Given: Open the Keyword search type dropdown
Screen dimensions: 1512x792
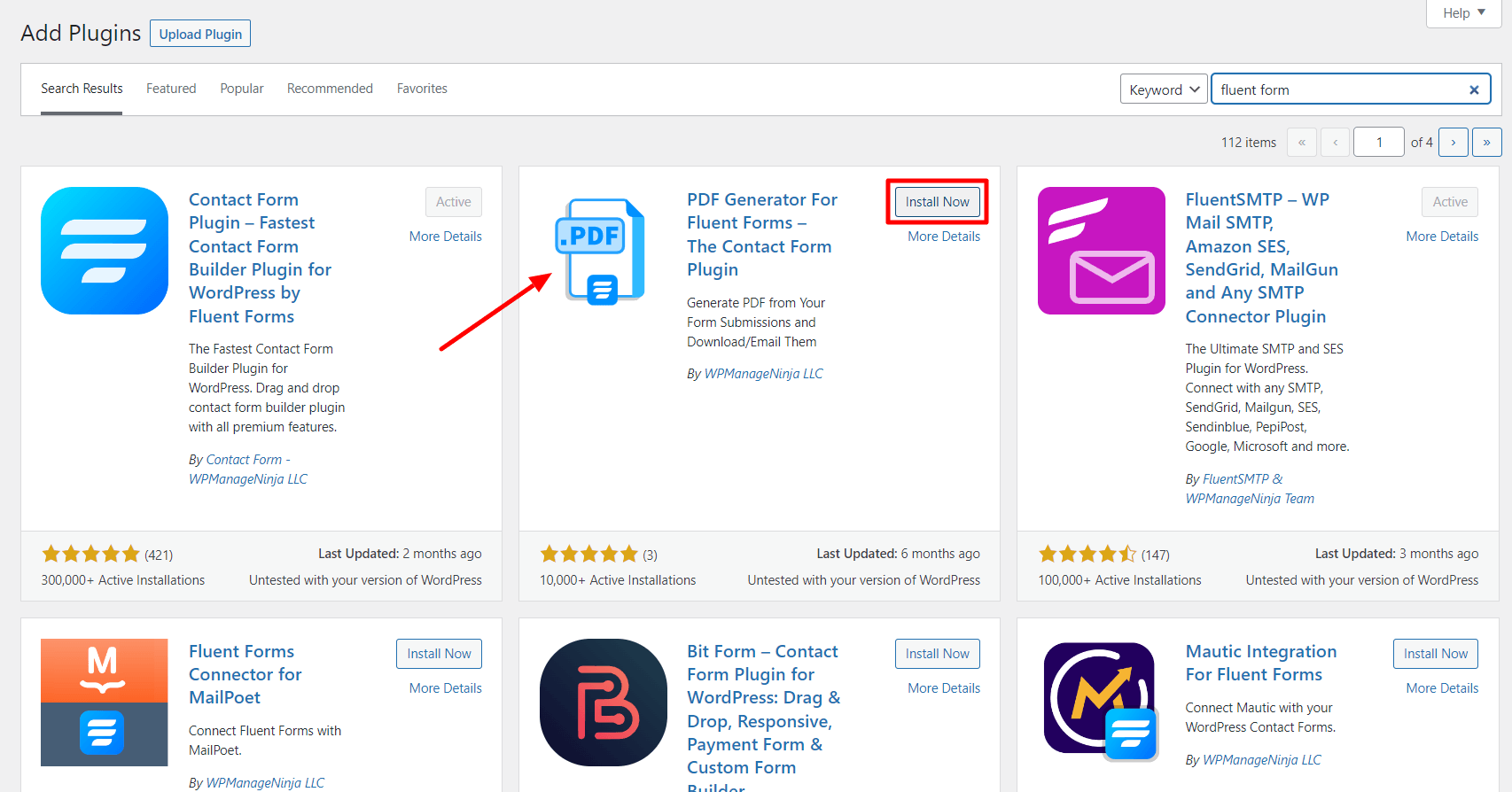Looking at the screenshot, I should [1164, 89].
